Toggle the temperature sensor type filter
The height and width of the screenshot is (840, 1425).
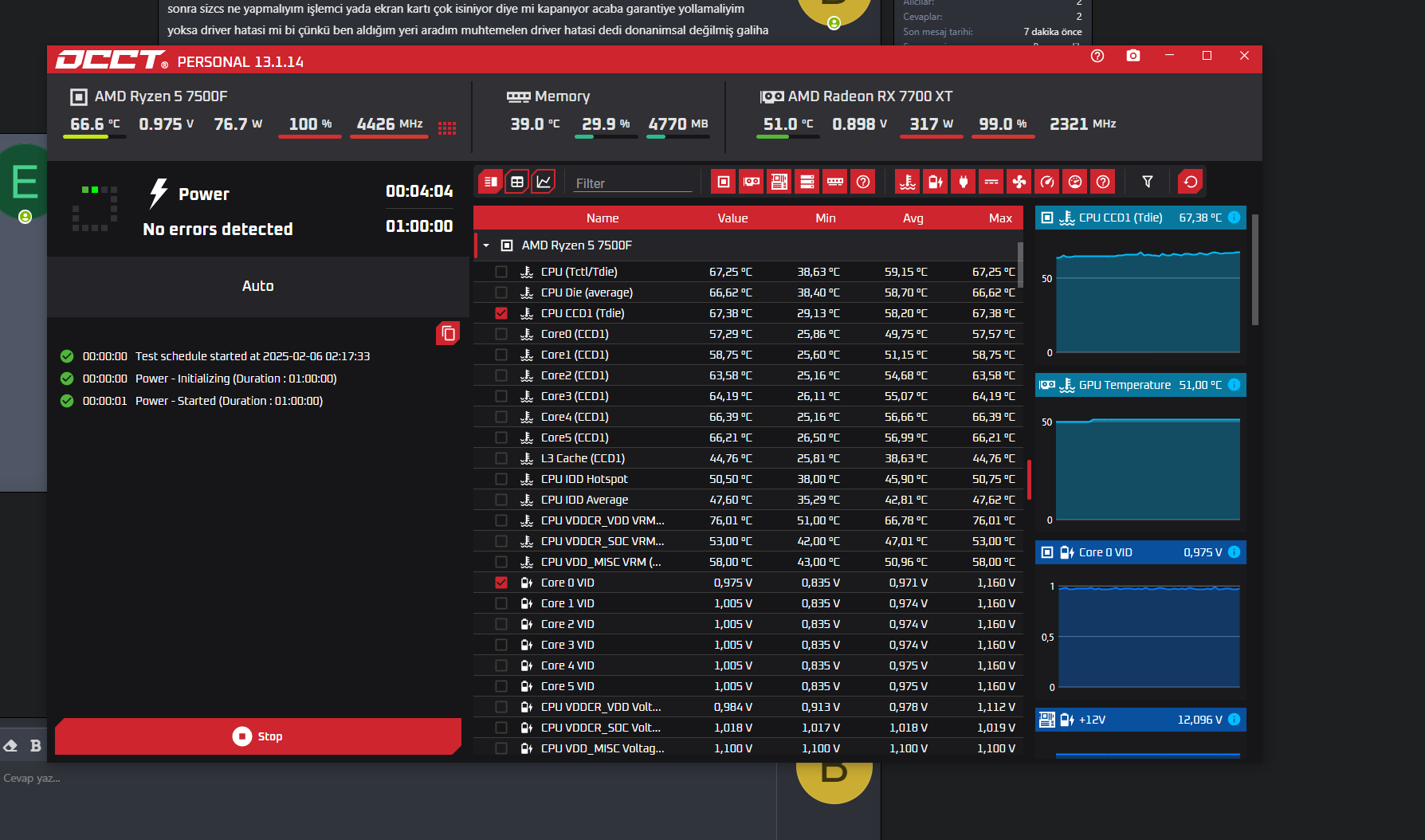coord(908,182)
